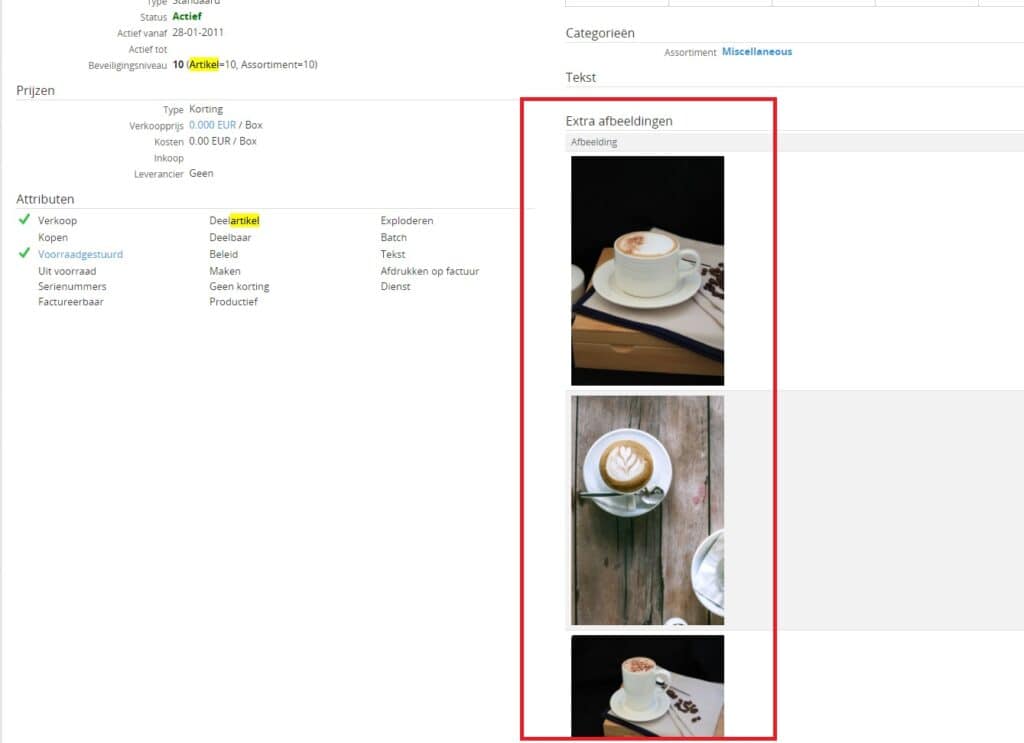Toggle the Exploderen attribute
Screen dimensions: 1024x743
[x=407, y=221]
